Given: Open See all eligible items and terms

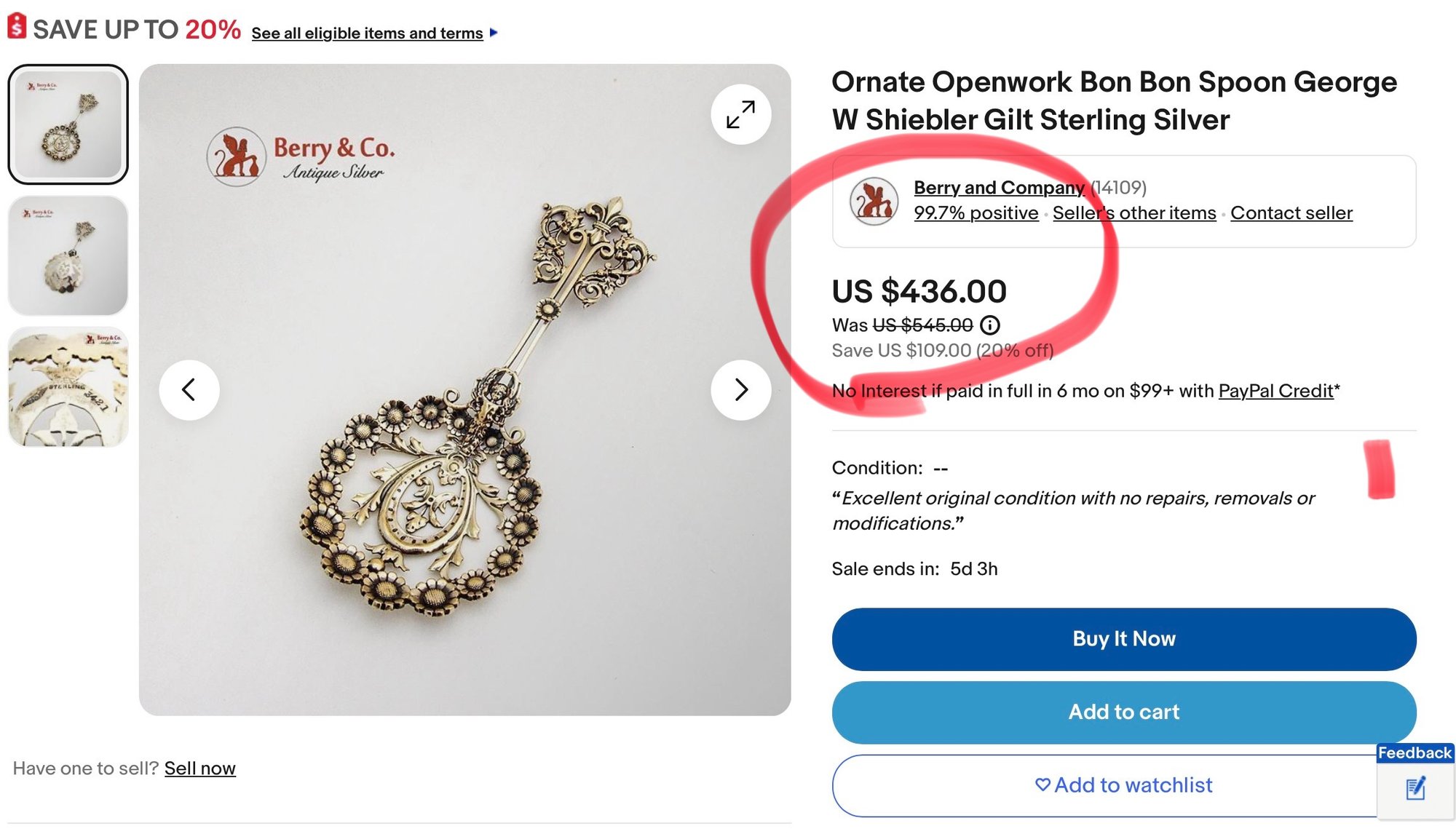Looking at the screenshot, I should pyautogui.click(x=367, y=33).
